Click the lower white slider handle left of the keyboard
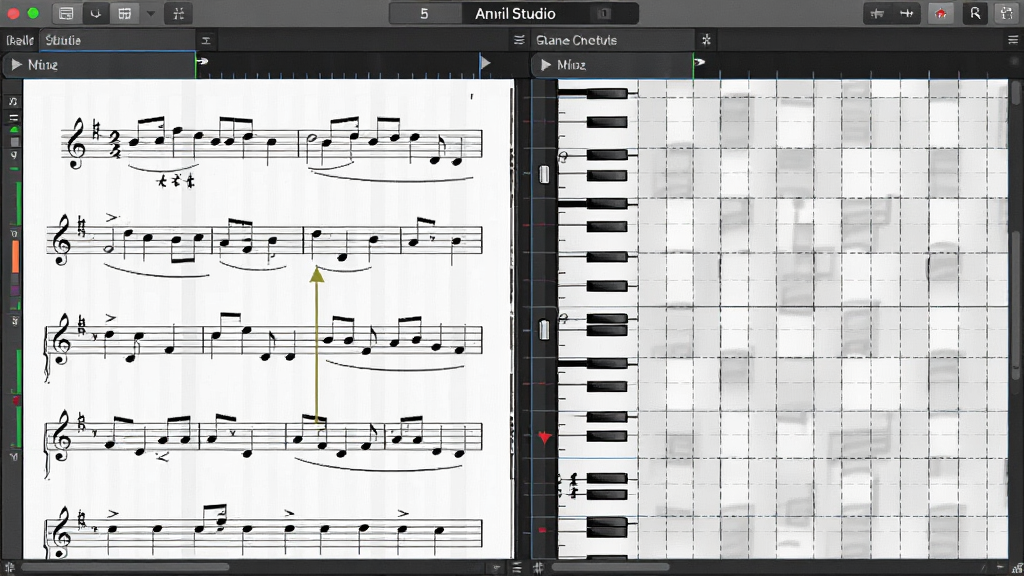 [544, 330]
